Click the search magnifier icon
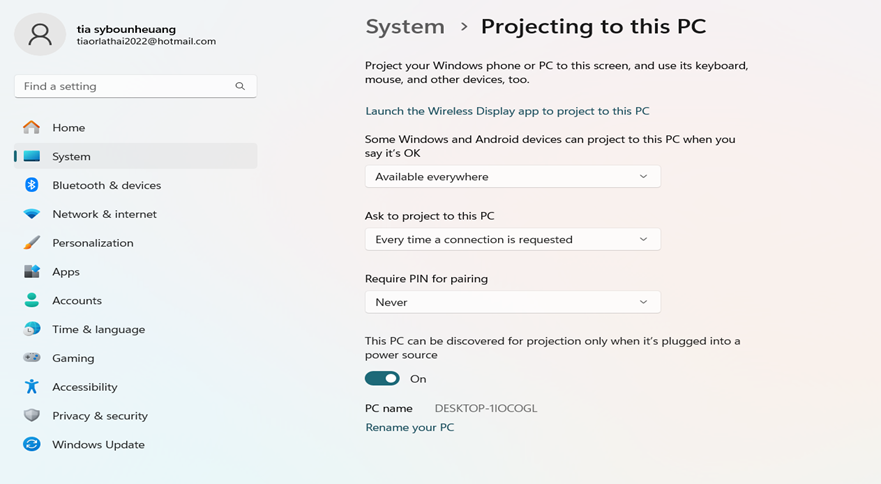Viewport: 881px width, 484px height. (240, 86)
